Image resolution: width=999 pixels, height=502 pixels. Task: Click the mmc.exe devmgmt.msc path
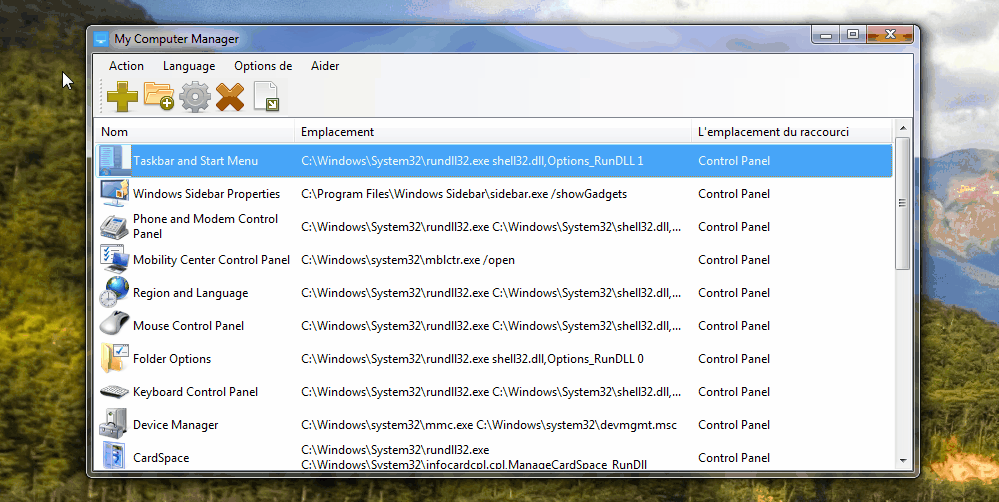coord(489,425)
